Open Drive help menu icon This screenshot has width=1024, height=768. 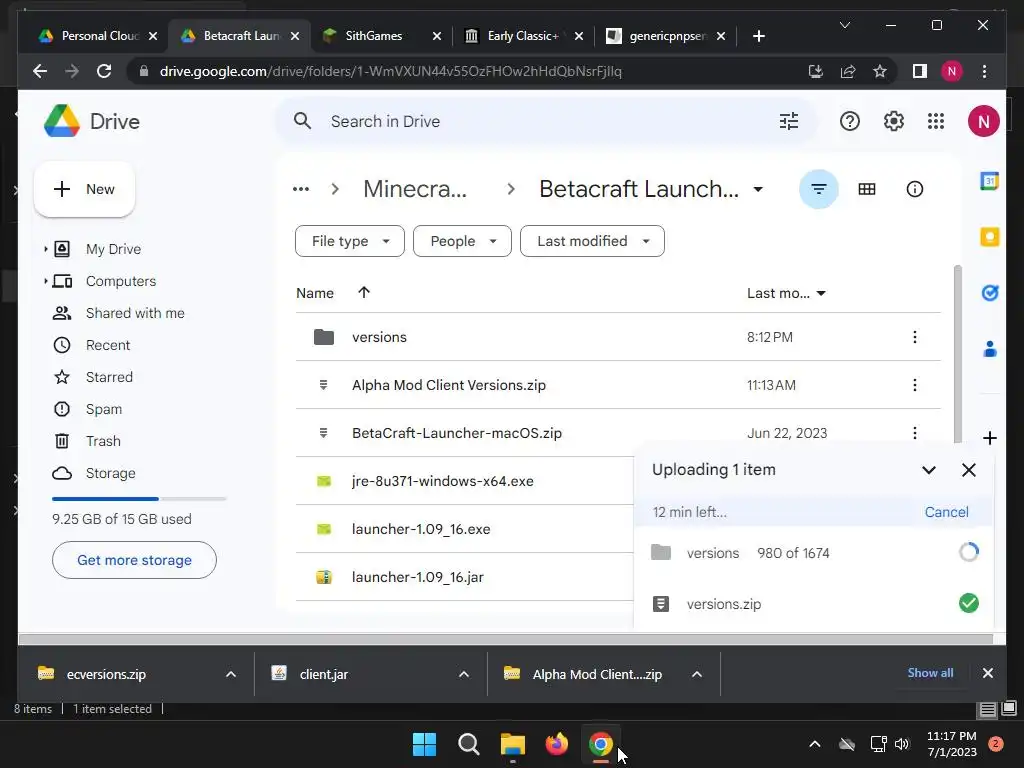point(850,121)
